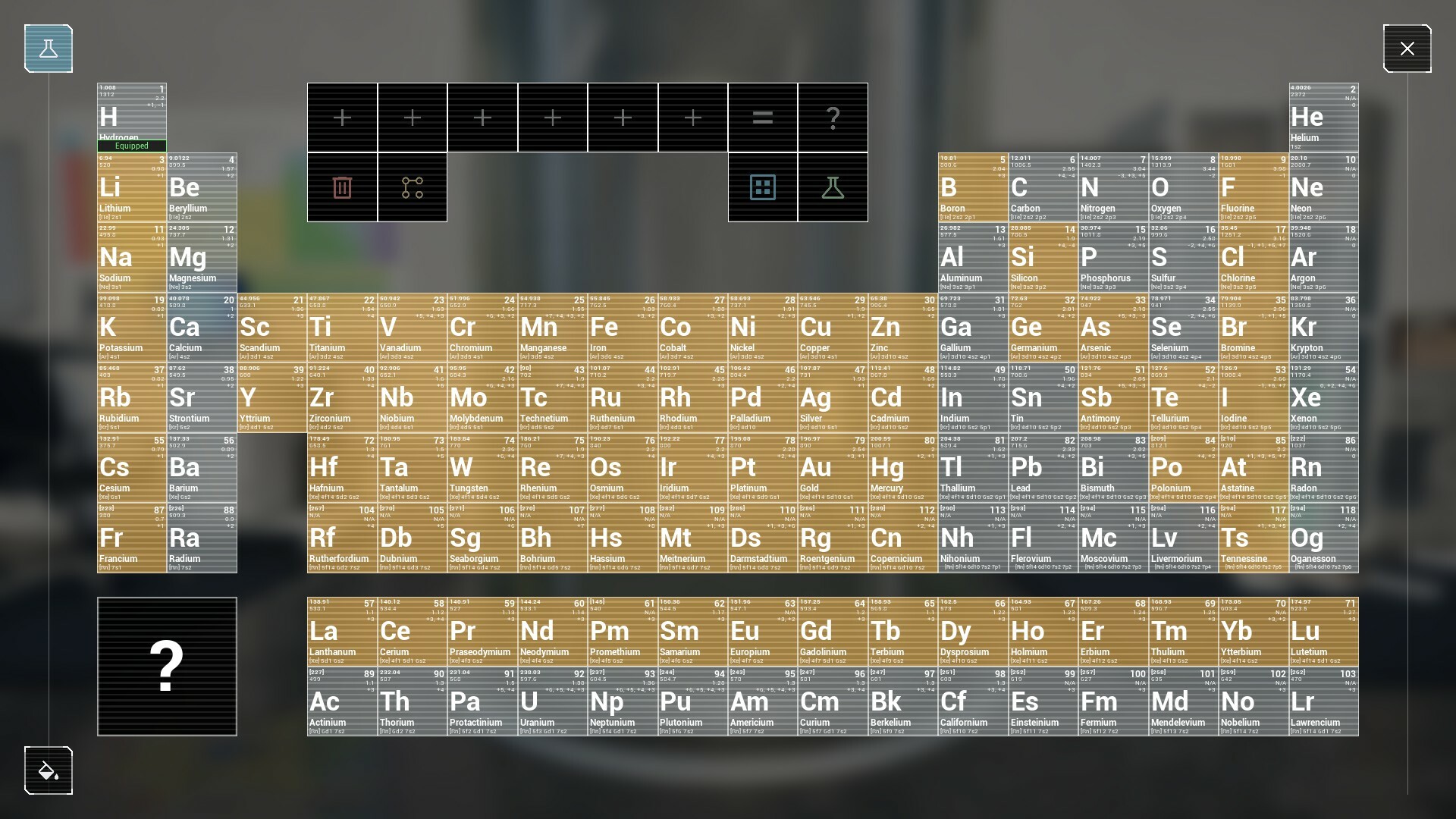Viewport: 1456px width, 819px height.
Task: Select the Lanthanum element tile
Action: [x=342, y=632]
